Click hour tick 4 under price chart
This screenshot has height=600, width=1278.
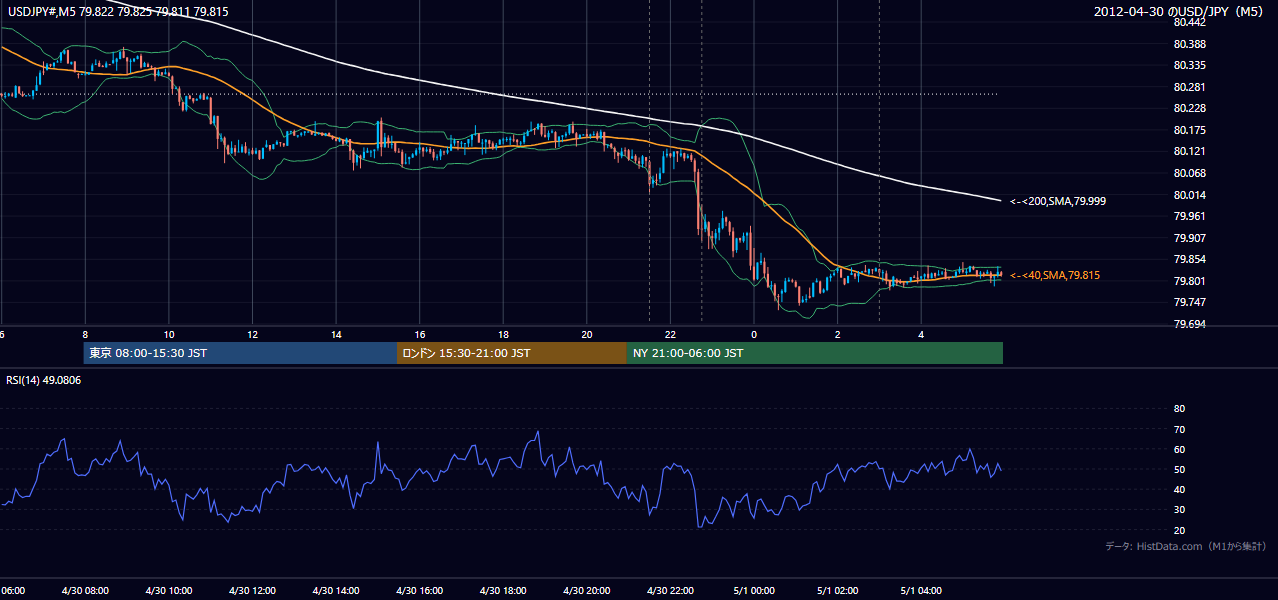click(921, 335)
